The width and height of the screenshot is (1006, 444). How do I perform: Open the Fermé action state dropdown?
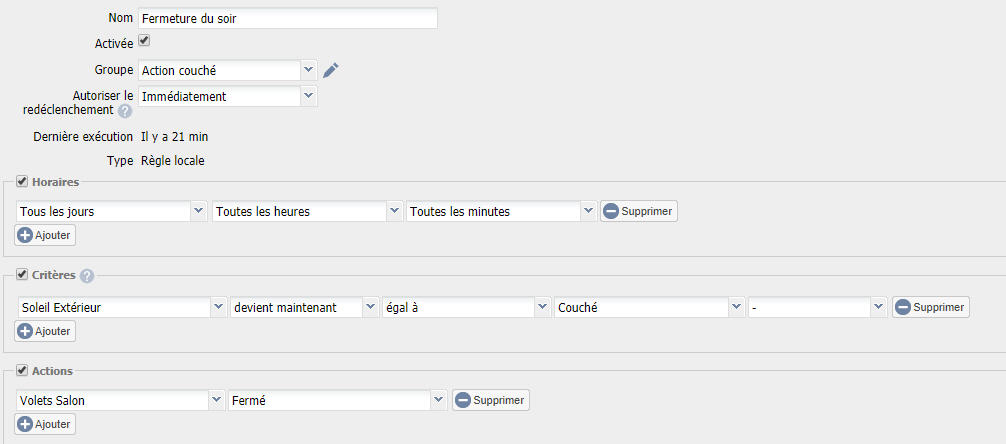coord(337,400)
